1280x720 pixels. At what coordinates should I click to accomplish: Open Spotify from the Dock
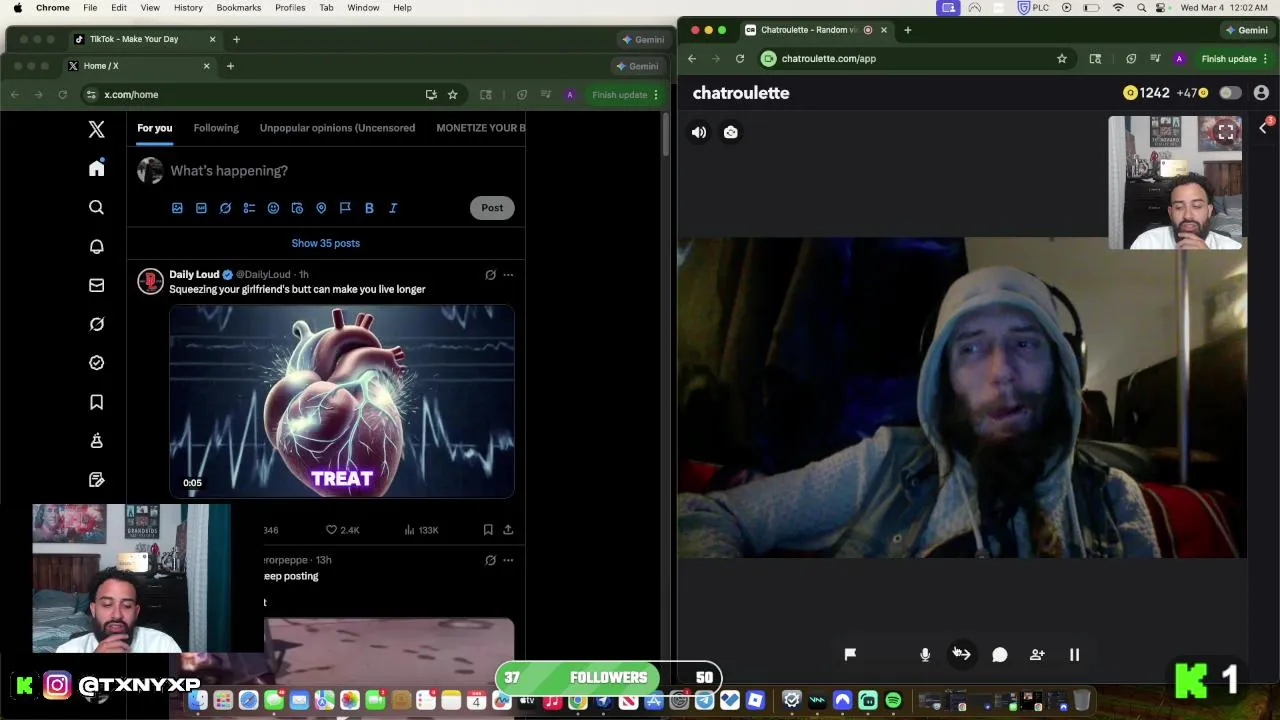pos(893,701)
